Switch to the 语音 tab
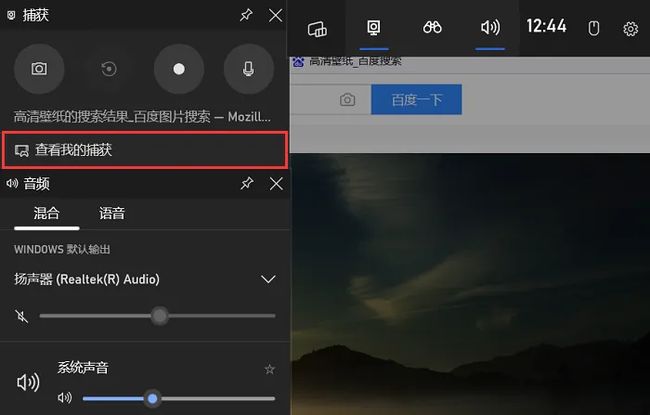 (x=112, y=214)
